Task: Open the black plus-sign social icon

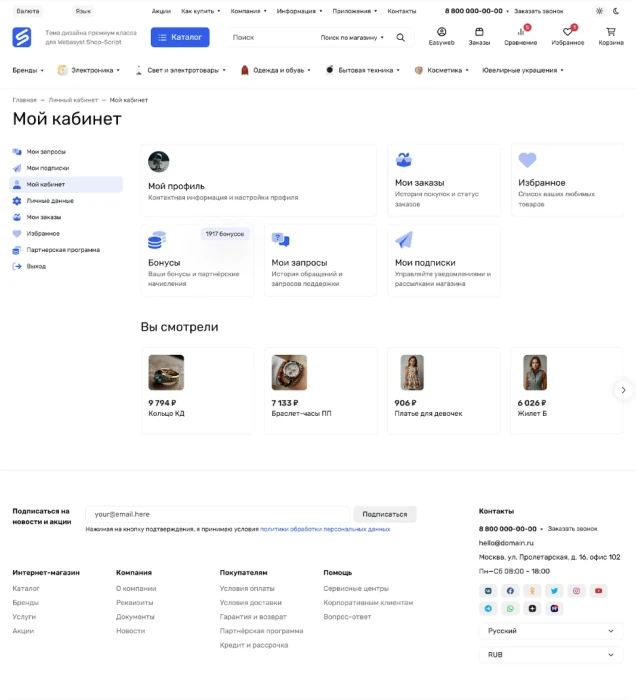Action: point(532,608)
